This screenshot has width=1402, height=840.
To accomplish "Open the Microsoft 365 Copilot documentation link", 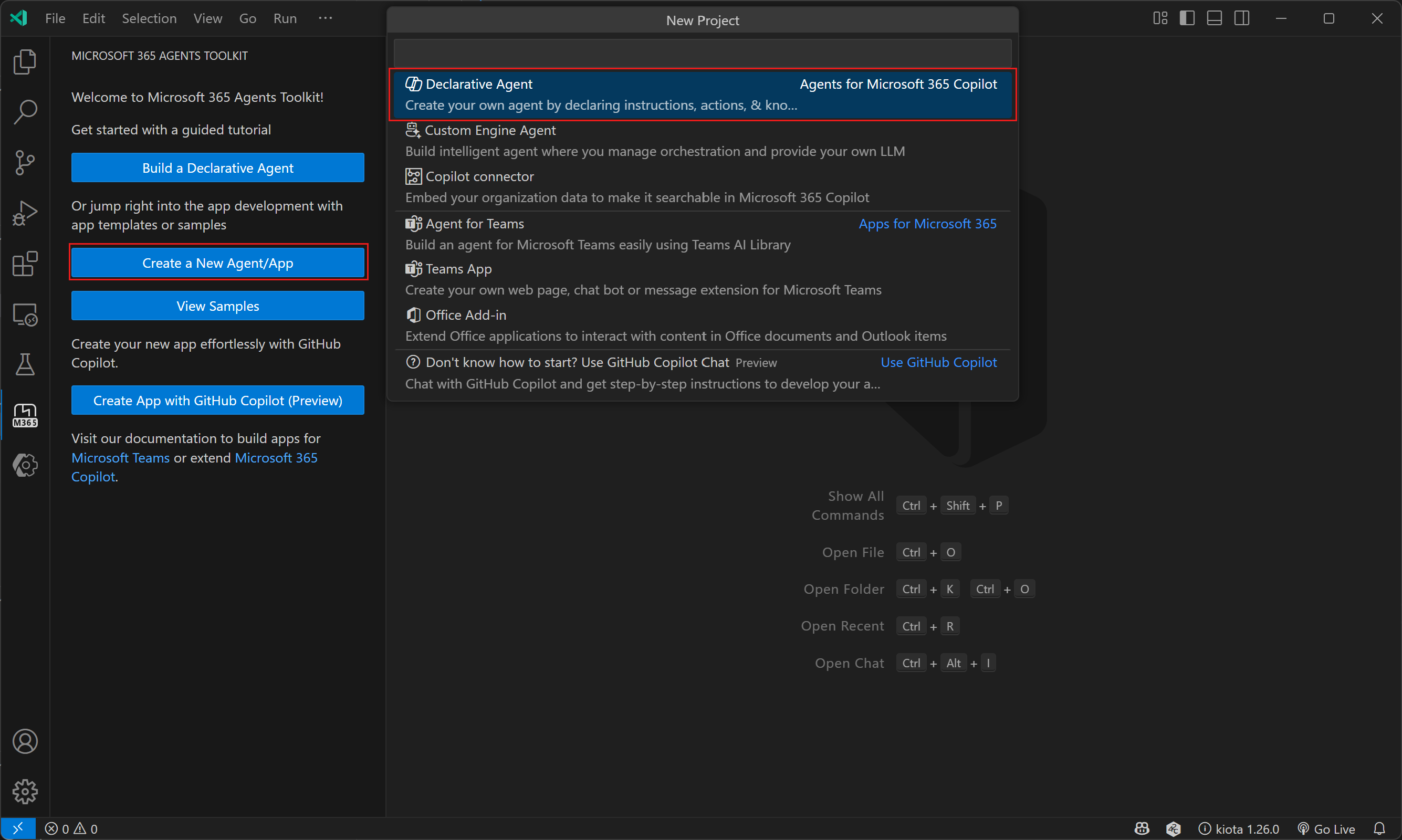I will click(x=194, y=467).
